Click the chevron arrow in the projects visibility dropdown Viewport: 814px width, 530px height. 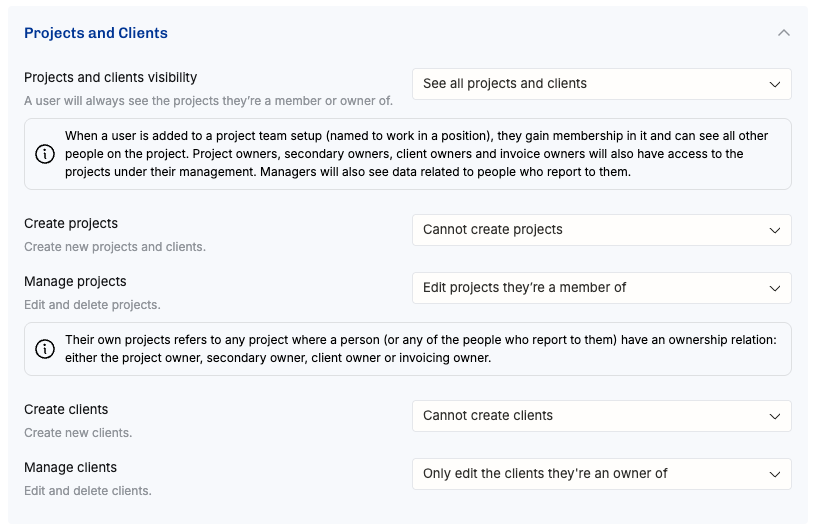(x=775, y=85)
